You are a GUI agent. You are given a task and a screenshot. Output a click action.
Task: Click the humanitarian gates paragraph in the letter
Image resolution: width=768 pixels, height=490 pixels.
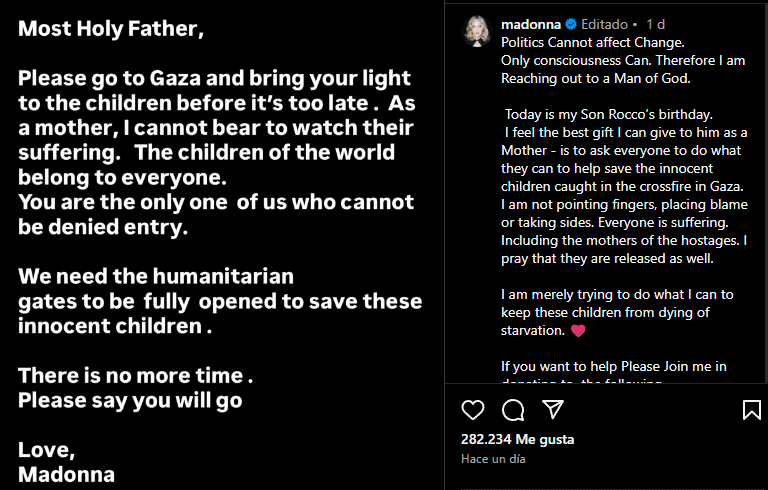coord(220,301)
